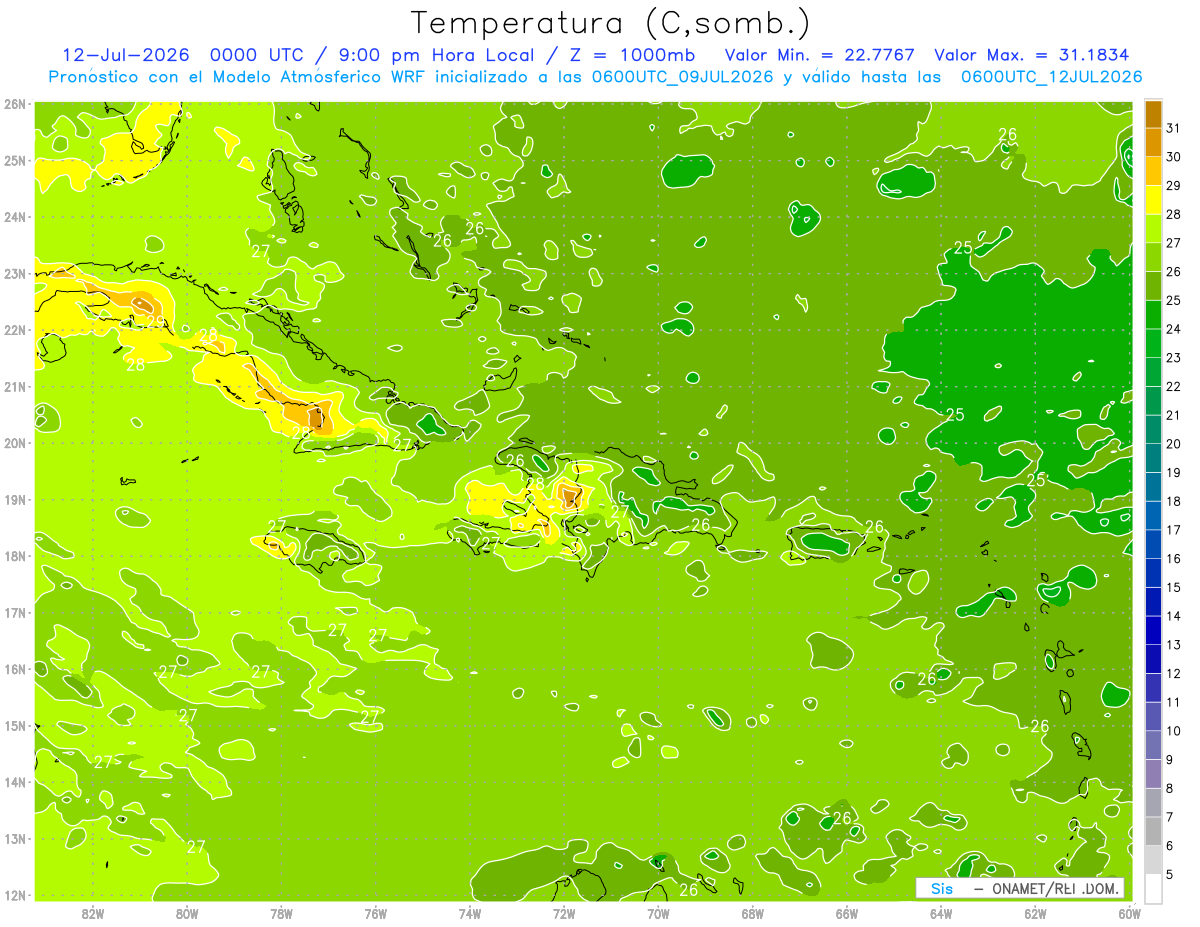Click the "78W" longitude axis label
1200x927 pixels.
click(x=281, y=913)
